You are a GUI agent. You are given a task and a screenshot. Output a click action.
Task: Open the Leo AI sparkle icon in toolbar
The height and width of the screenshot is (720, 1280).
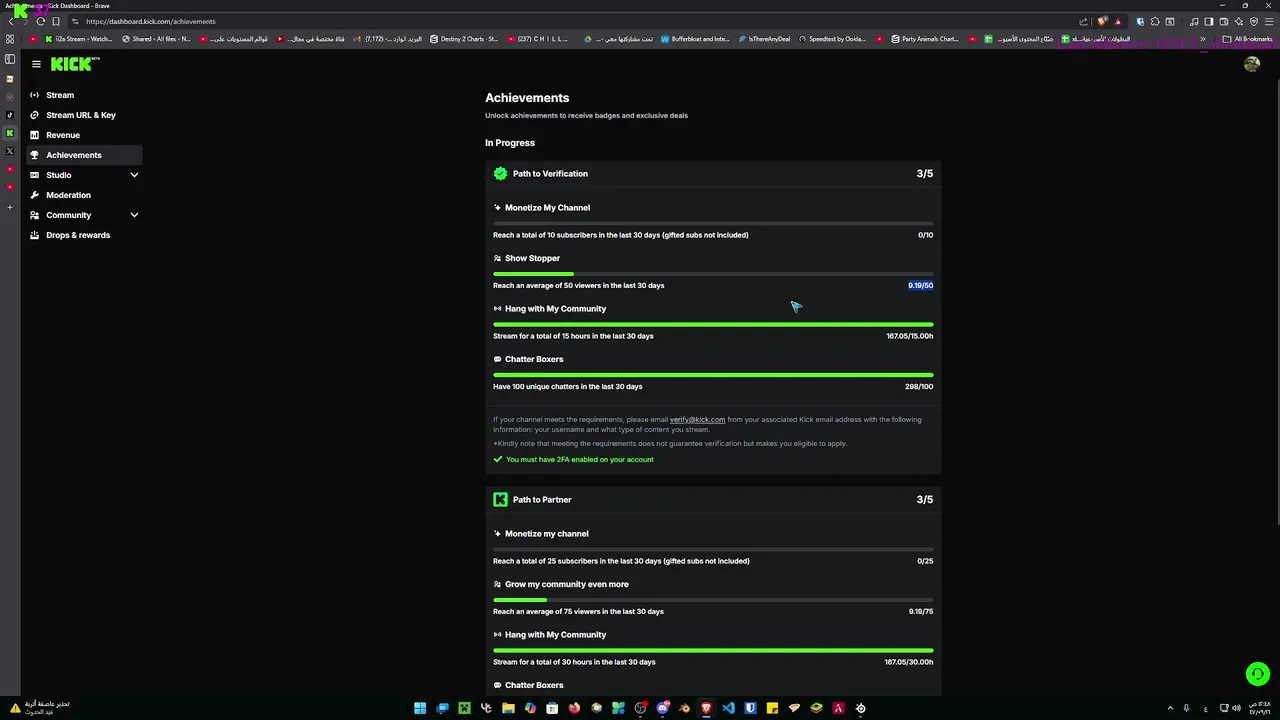1239,21
